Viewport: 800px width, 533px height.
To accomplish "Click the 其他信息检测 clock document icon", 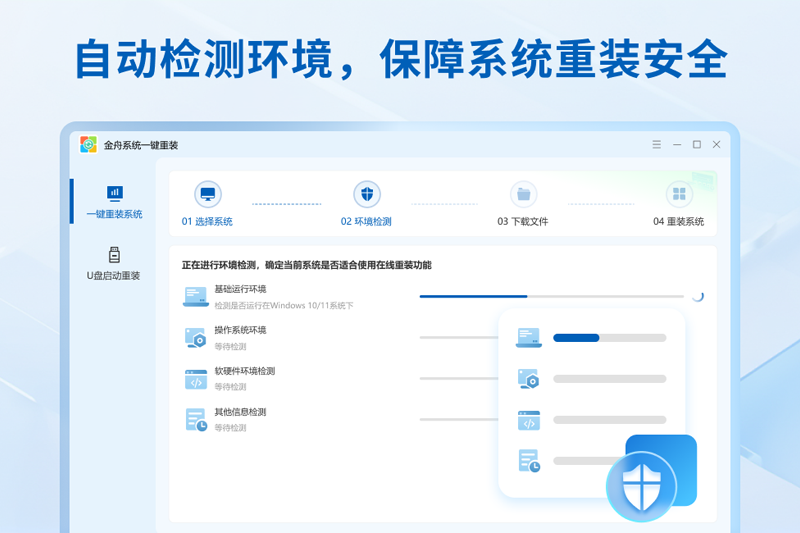I will tap(195, 420).
